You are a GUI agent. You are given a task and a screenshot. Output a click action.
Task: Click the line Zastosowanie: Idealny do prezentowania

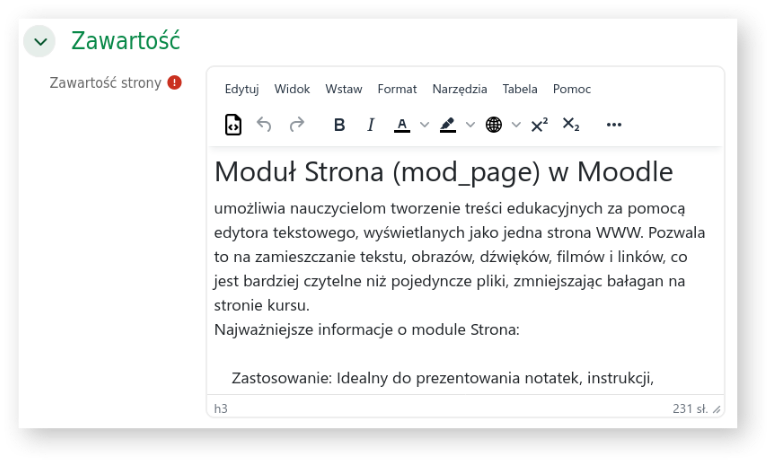coord(443,378)
